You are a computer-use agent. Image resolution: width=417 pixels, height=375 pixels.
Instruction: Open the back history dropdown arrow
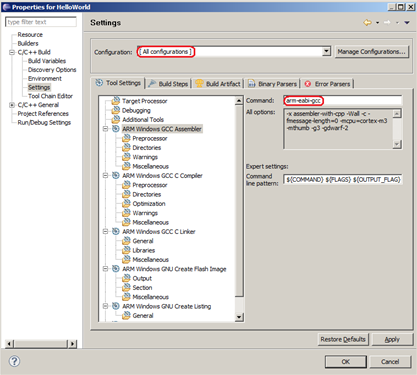tap(377, 23)
